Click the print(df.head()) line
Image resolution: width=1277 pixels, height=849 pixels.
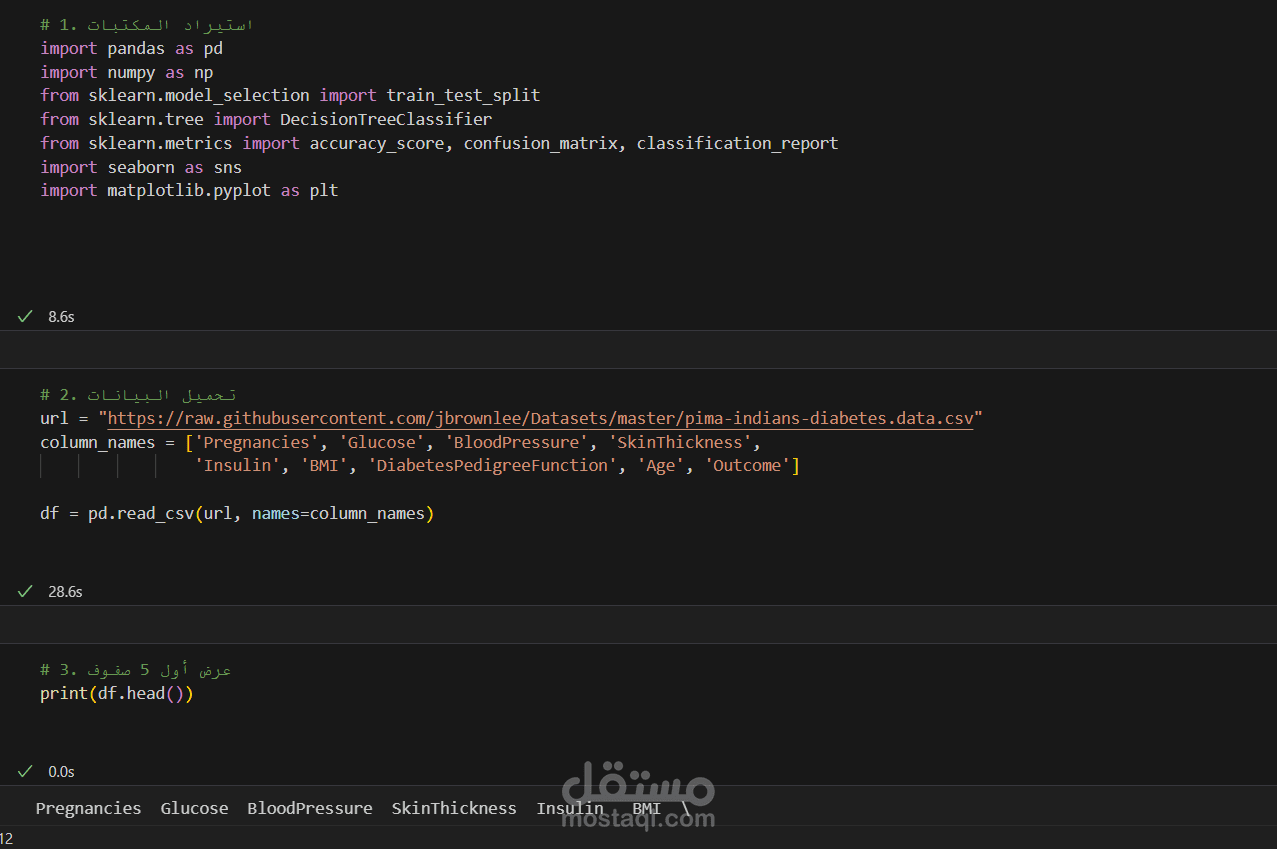[x=116, y=693]
